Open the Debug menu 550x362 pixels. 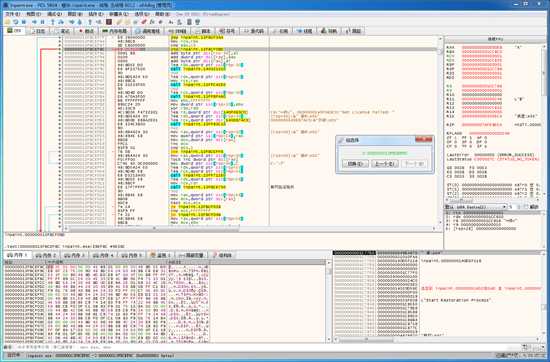click(x=54, y=14)
